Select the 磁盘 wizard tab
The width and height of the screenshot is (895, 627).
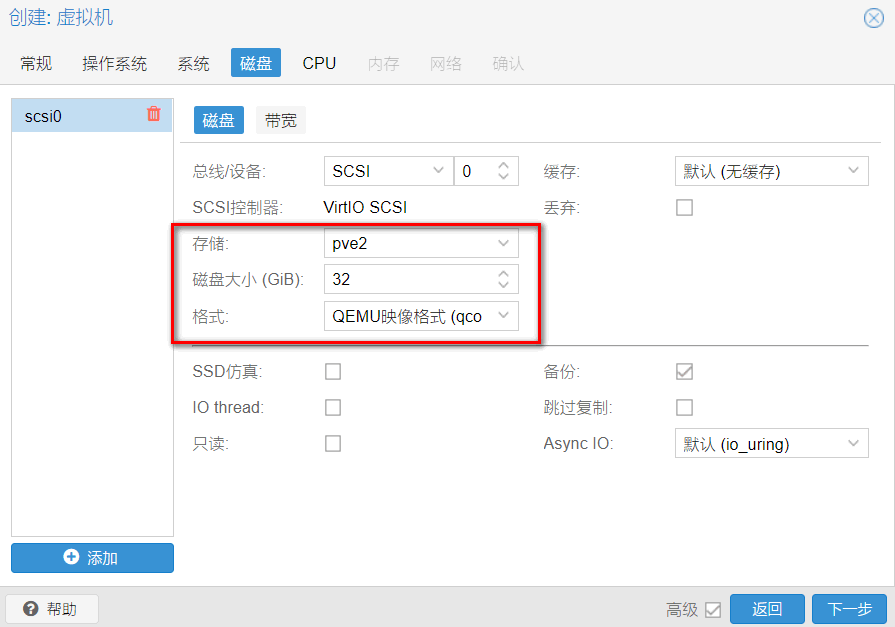click(x=256, y=63)
